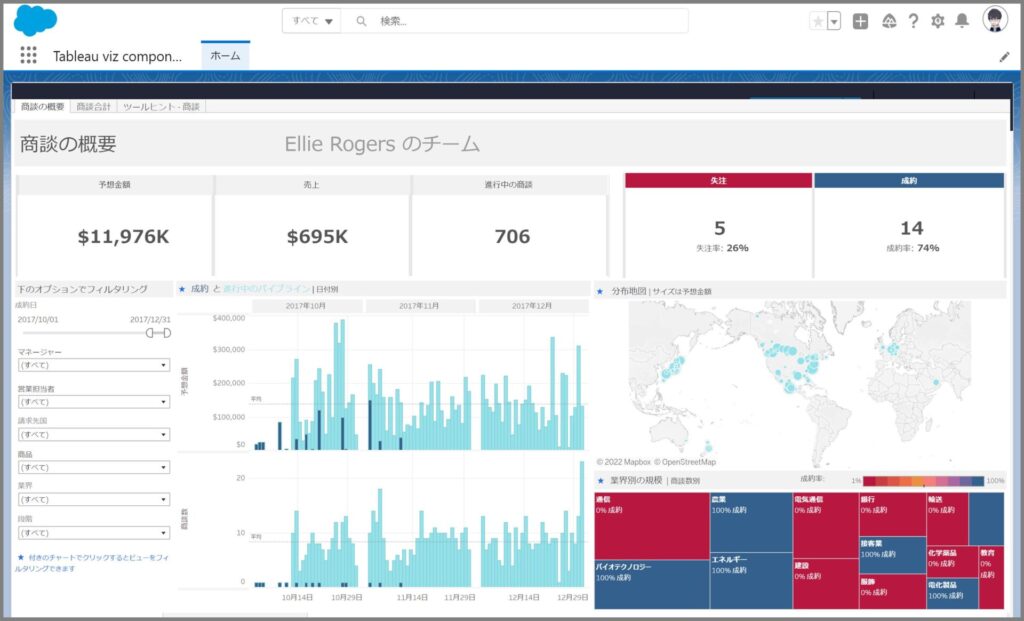
Task: Expand the favorites list dropdown arrow
Action: click(x=834, y=21)
